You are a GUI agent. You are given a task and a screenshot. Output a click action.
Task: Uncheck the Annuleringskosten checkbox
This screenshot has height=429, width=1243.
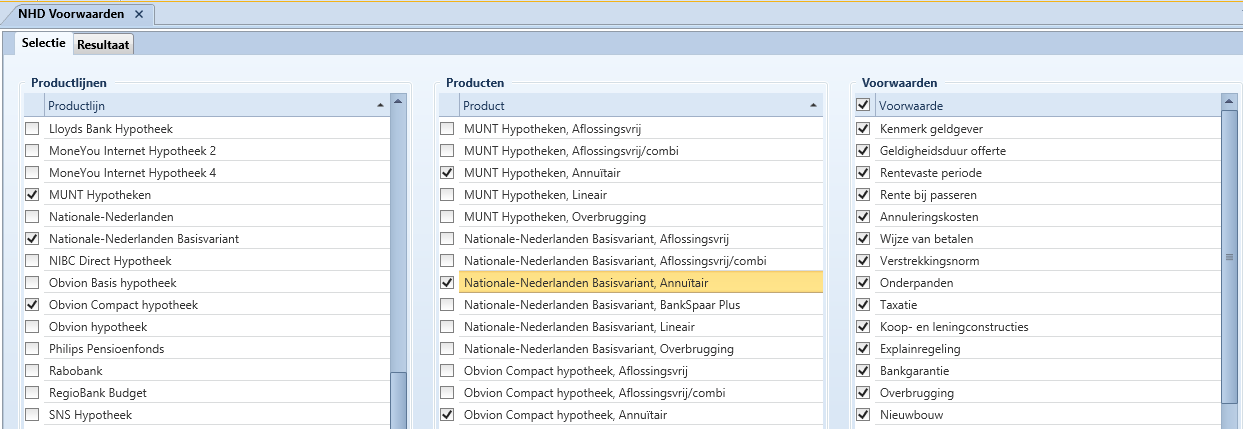click(x=864, y=217)
